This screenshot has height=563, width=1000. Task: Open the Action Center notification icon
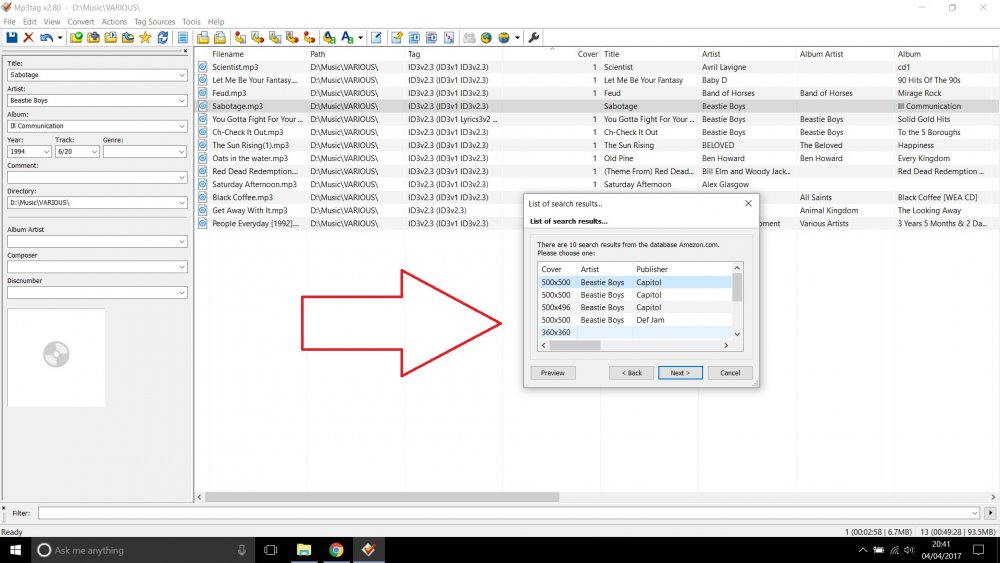point(979,550)
